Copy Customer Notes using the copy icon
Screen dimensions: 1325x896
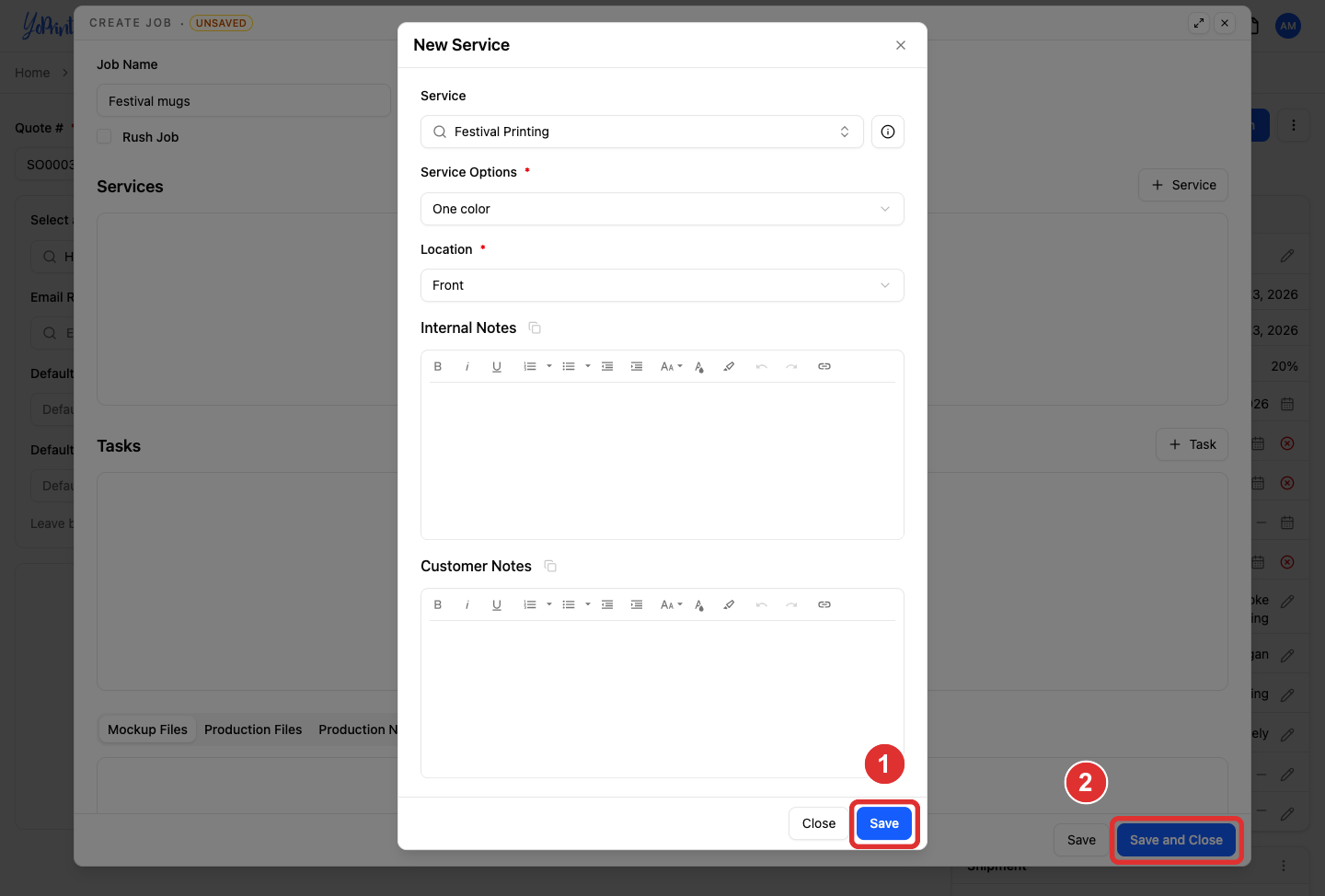click(x=550, y=566)
